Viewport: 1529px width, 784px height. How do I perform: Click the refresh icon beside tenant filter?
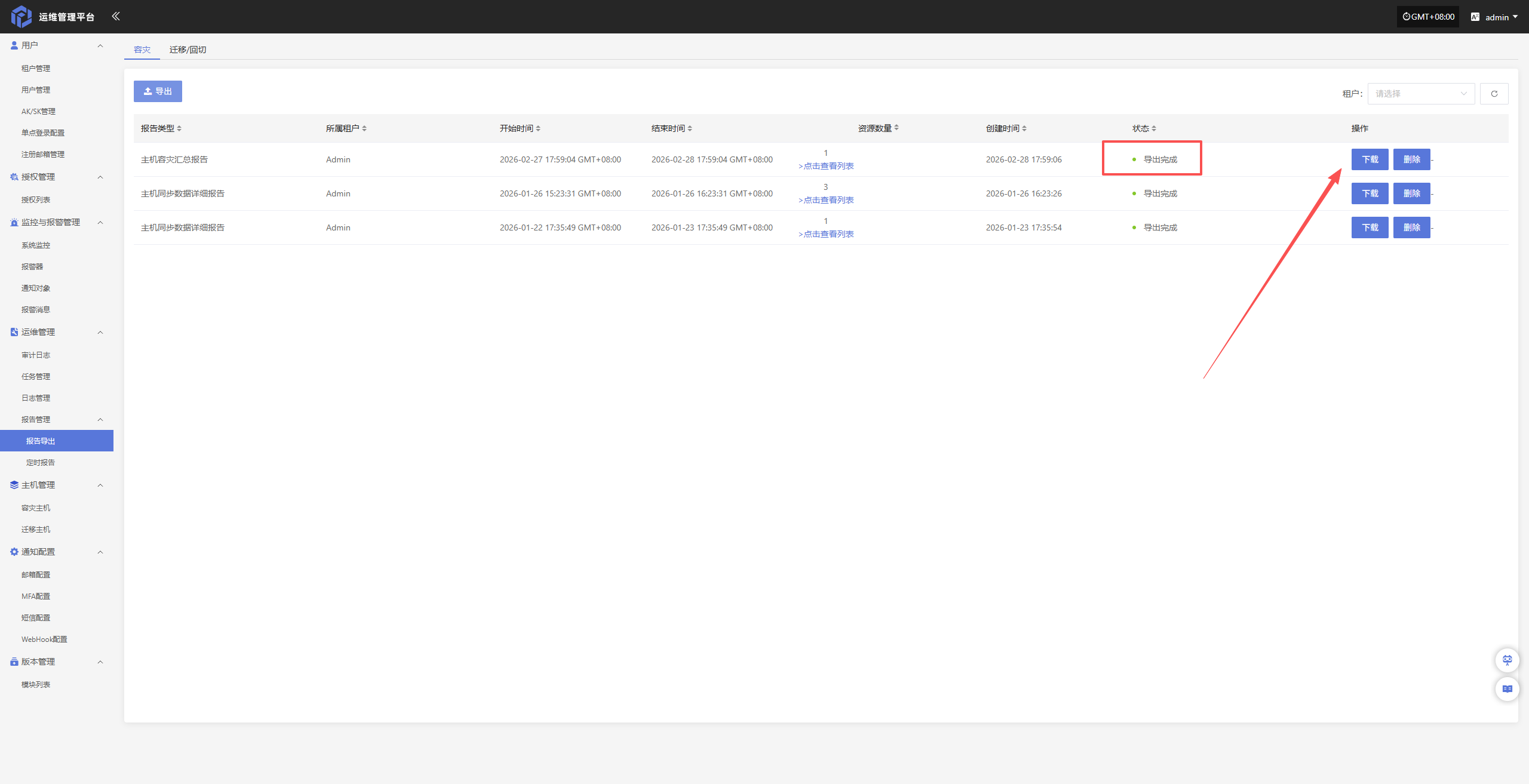click(1494, 94)
